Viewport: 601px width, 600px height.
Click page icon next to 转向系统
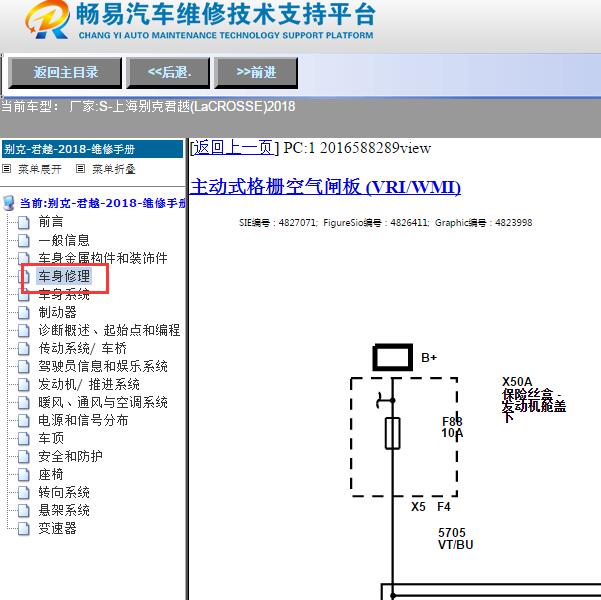tap(24, 492)
